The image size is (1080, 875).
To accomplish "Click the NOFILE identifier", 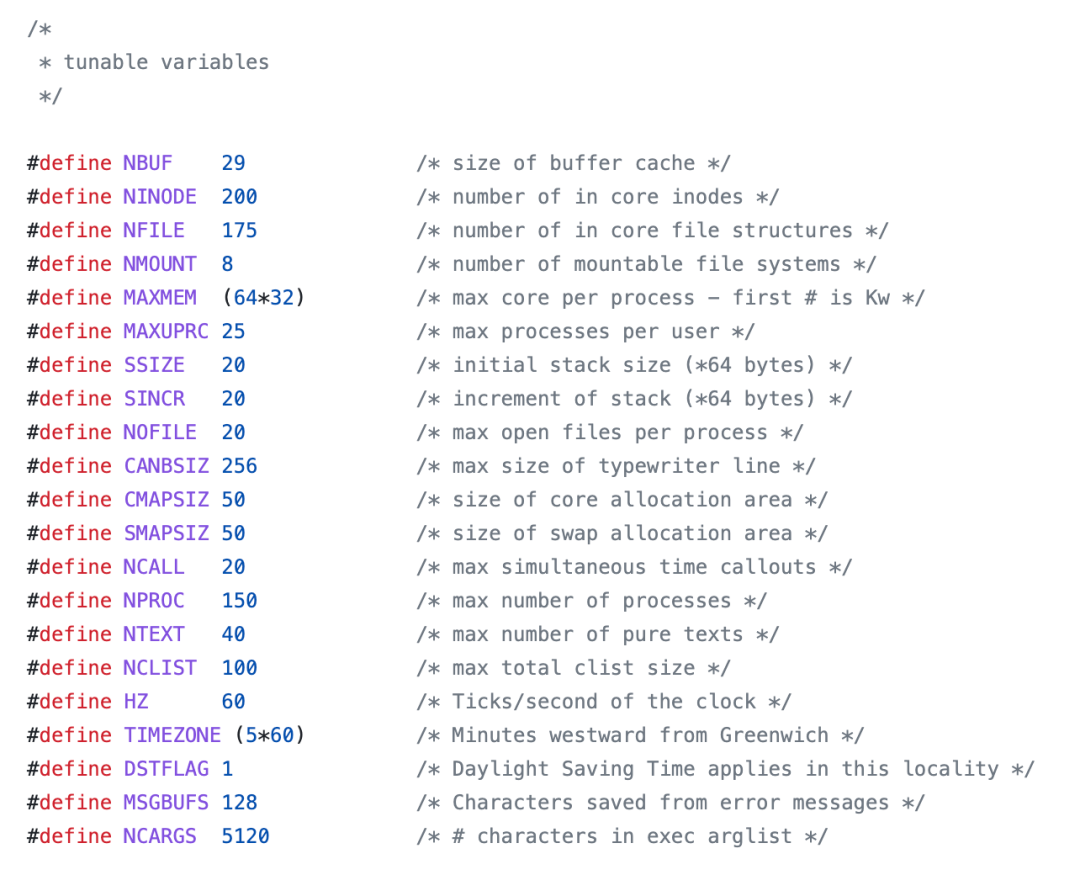I will [160, 432].
